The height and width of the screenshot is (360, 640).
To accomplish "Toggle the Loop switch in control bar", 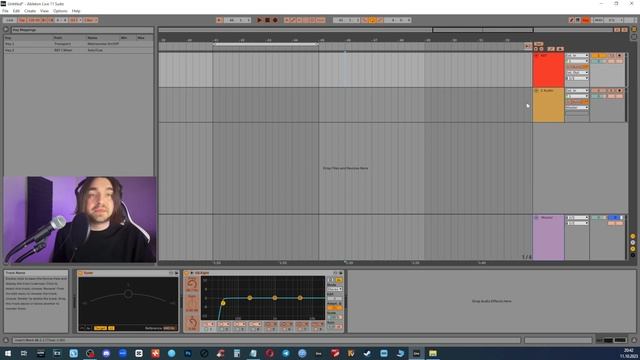I will point(372,20).
